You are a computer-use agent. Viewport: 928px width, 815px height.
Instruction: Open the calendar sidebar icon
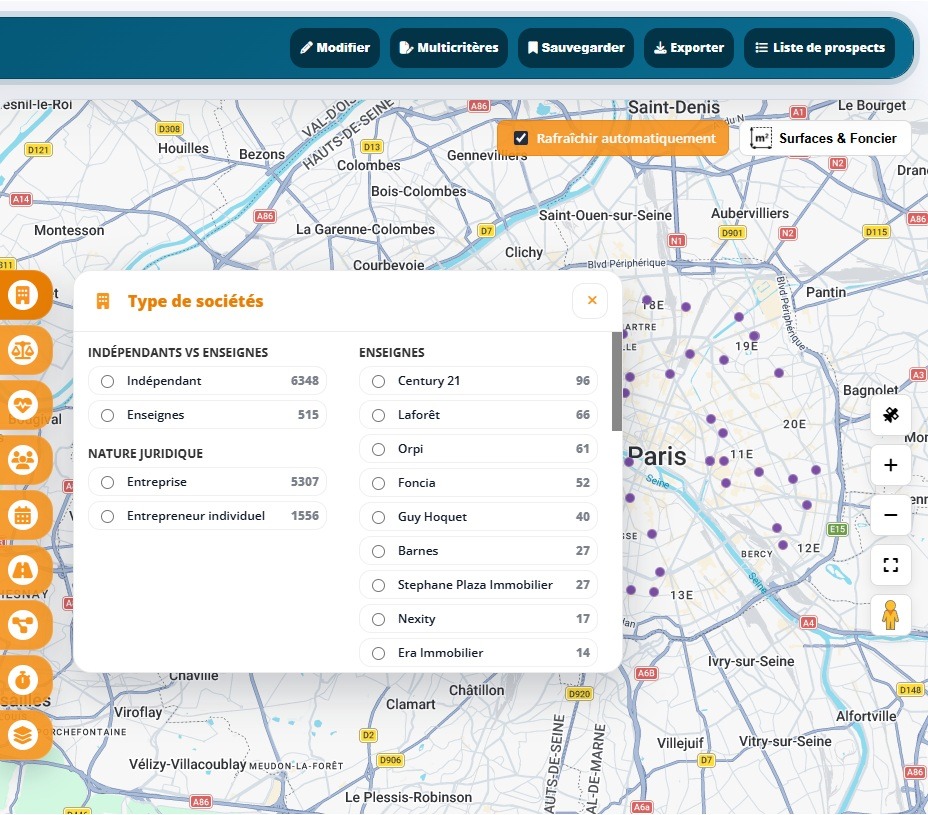[23, 515]
